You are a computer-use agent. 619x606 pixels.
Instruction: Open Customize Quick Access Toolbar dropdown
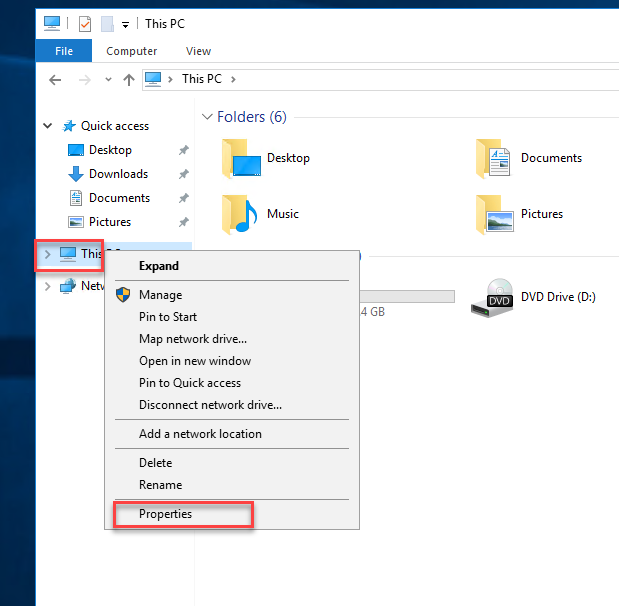pyautogui.click(x=125, y=24)
